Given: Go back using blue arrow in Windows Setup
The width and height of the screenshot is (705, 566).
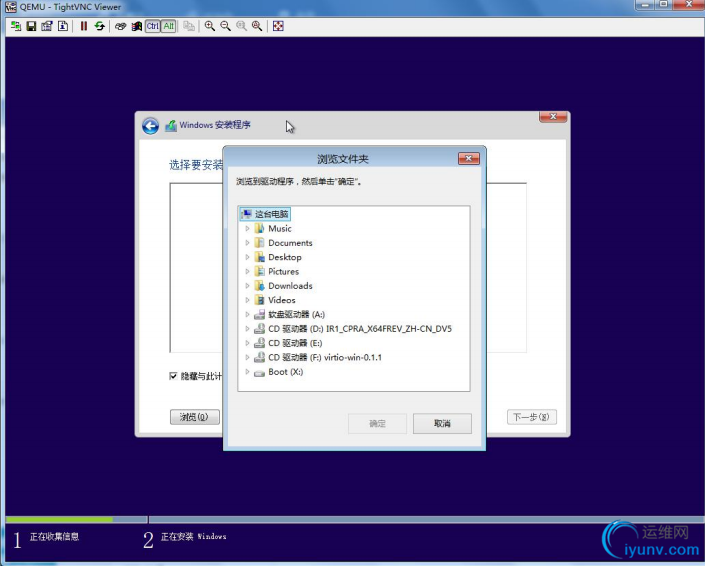Looking at the screenshot, I should tap(151, 126).
